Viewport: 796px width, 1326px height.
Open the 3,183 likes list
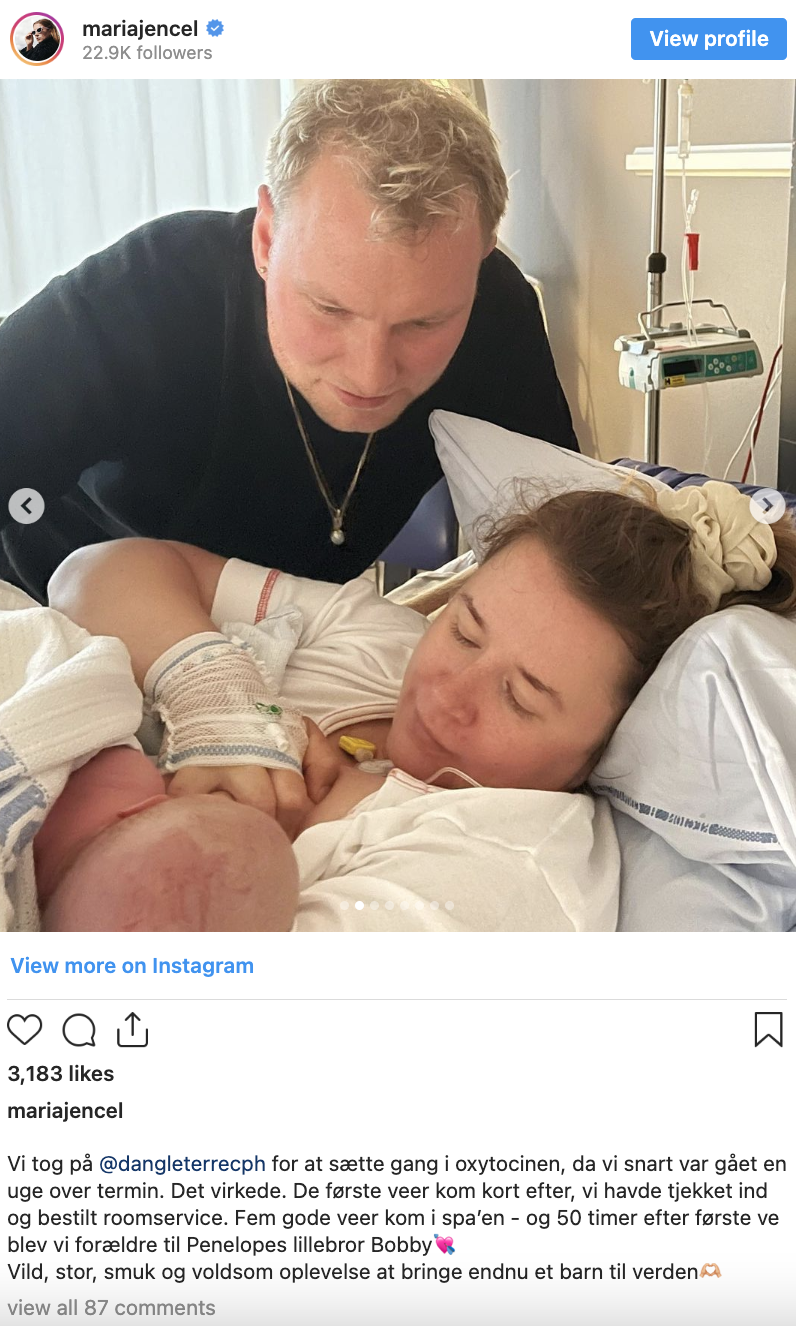coord(61,1074)
